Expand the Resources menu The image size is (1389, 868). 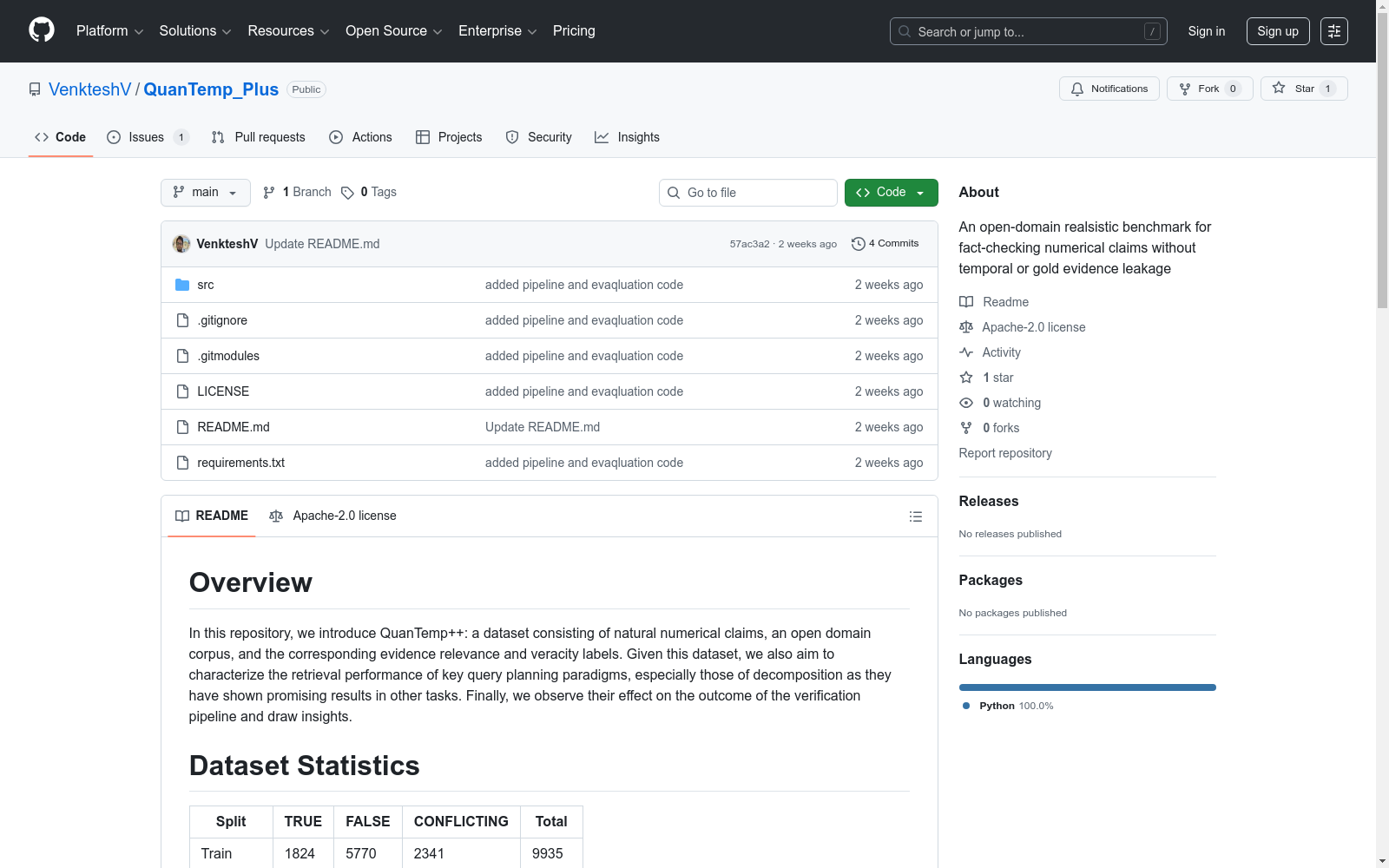pos(288,31)
